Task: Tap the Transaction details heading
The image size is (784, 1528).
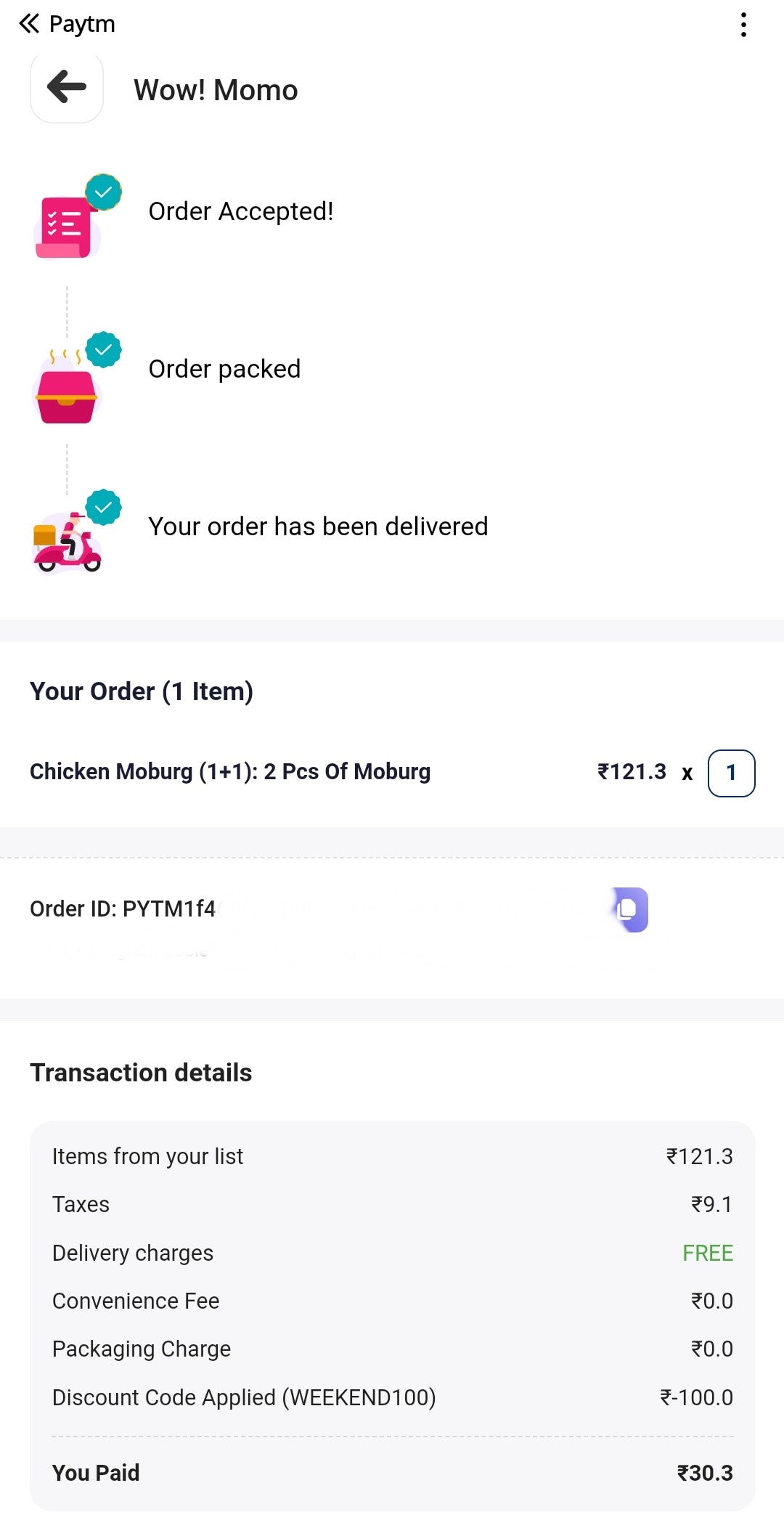Action: [141, 1073]
